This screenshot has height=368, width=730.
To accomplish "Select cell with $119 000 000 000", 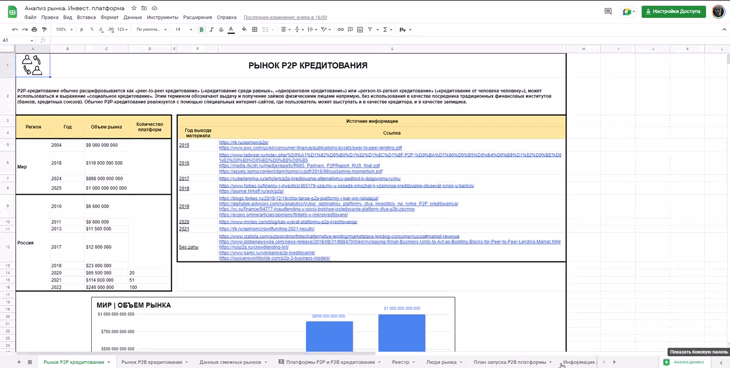I will click(x=106, y=163).
